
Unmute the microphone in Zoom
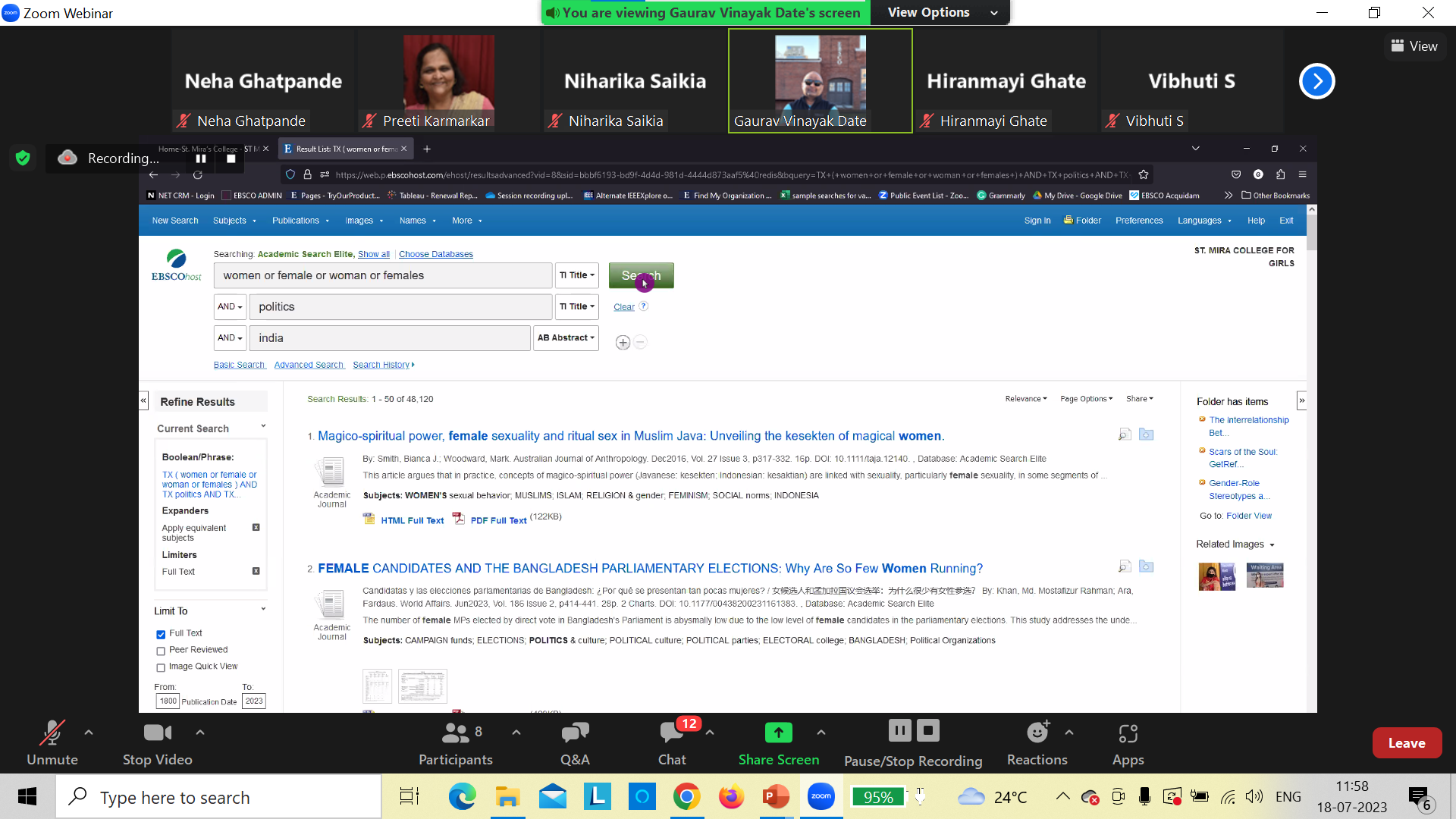pyautogui.click(x=52, y=743)
